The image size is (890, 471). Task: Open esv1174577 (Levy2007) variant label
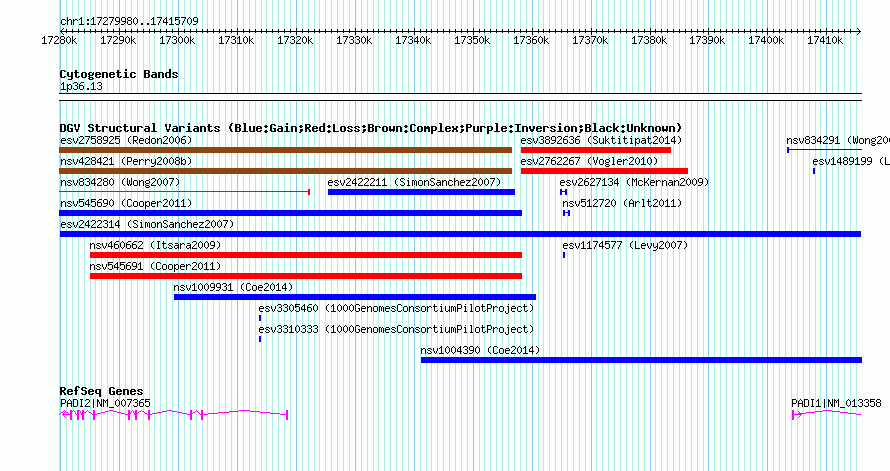tap(625, 245)
